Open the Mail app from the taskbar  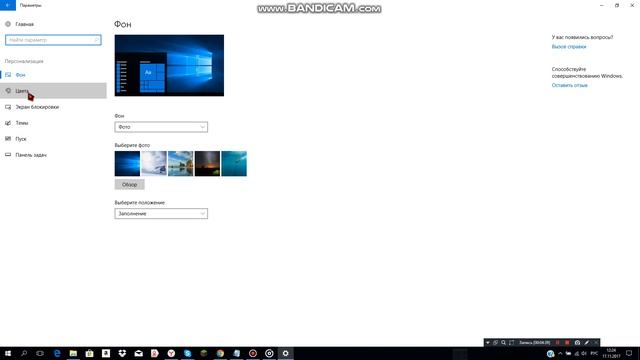click(138, 353)
